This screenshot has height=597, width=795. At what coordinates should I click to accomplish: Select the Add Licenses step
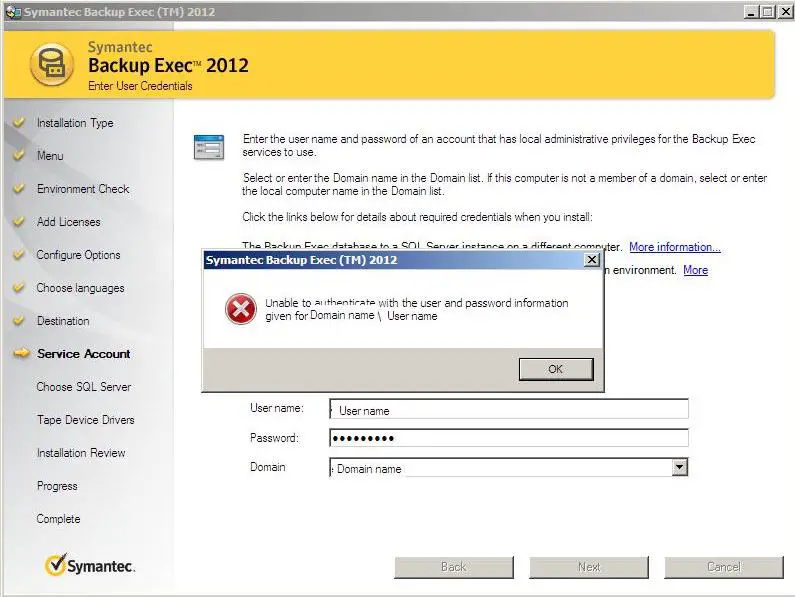coord(68,222)
